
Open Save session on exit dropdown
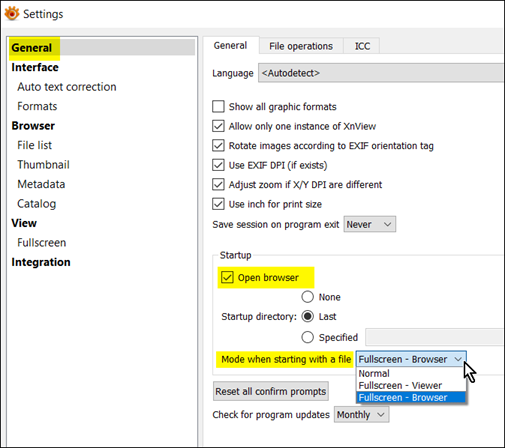(x=370, y=224)
